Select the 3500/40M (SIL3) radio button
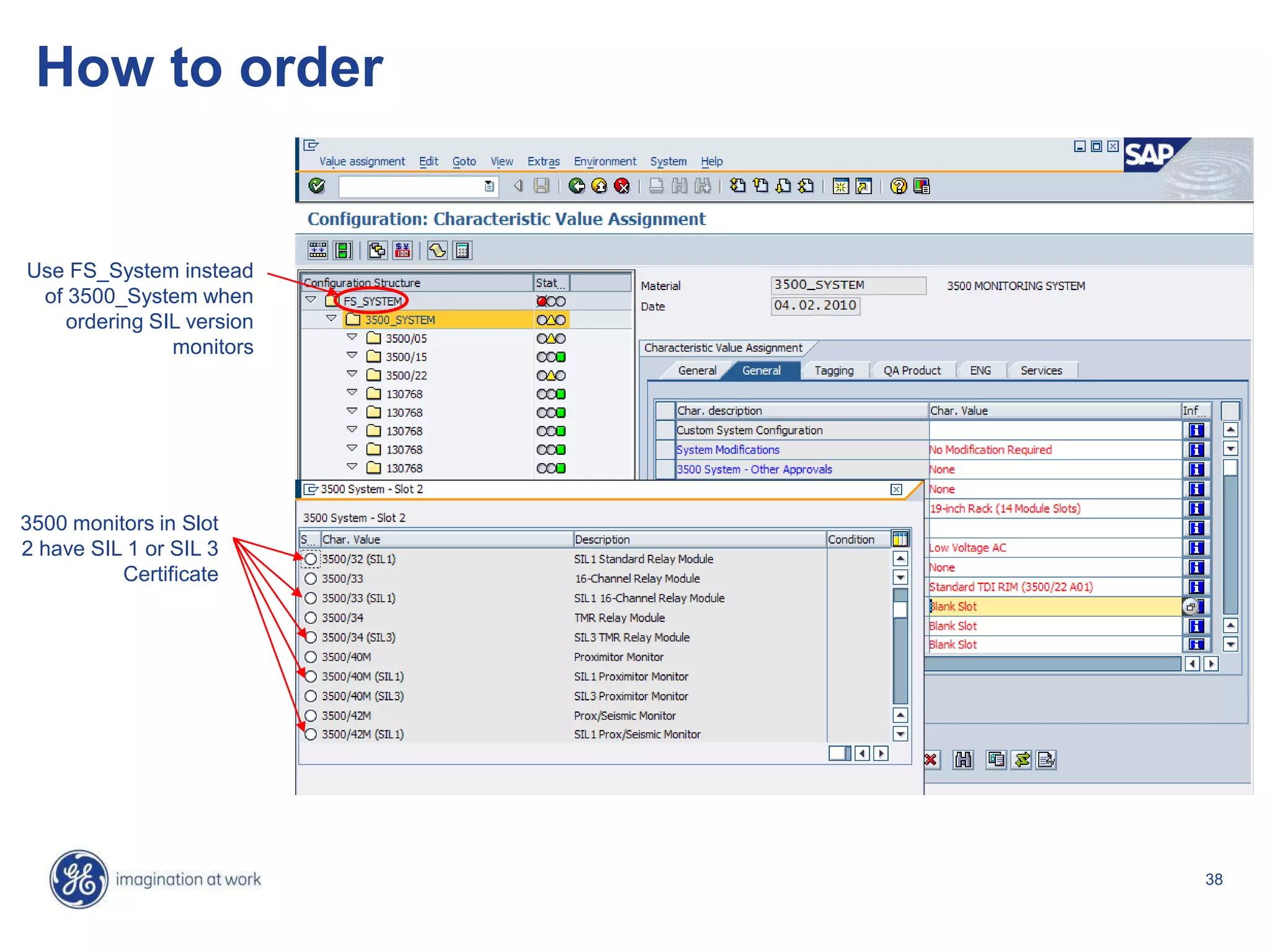The width and height of the screenshot is (1270, 952). pyautogui.click(x=311, y=696)
